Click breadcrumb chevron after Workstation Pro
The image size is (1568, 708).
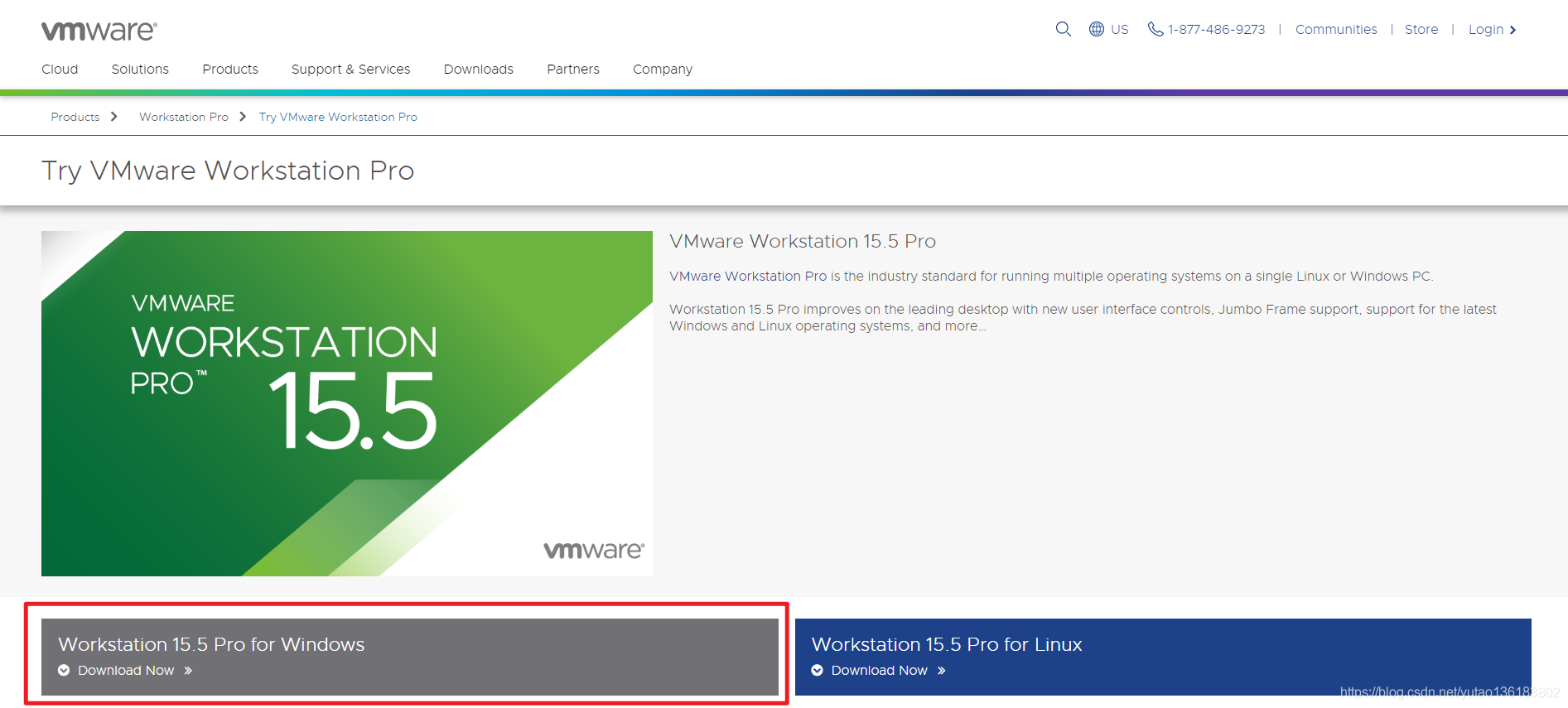[x=243, y=117]
